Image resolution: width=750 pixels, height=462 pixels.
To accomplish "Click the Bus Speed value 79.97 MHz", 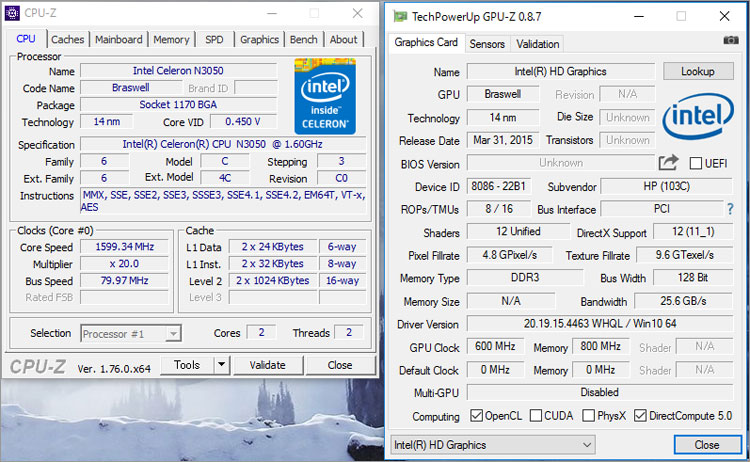I will click(124, 280).
